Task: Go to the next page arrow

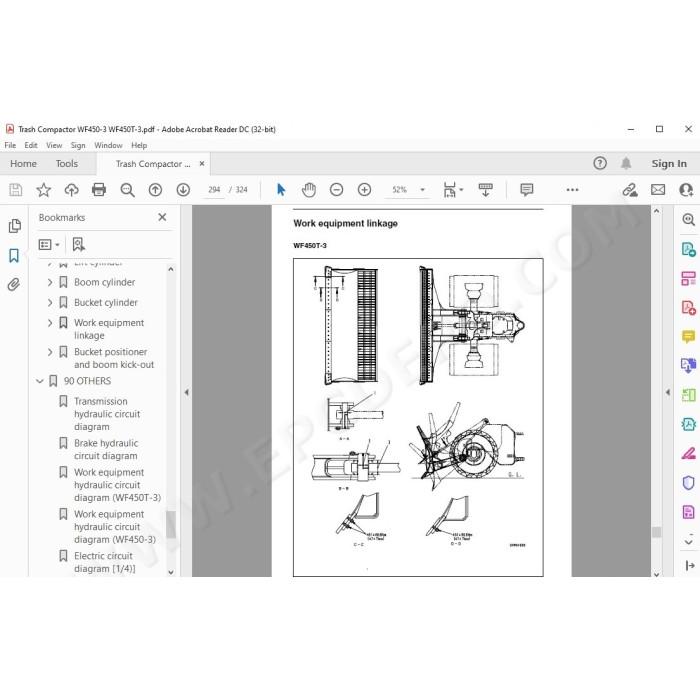Action: [183, 190]
